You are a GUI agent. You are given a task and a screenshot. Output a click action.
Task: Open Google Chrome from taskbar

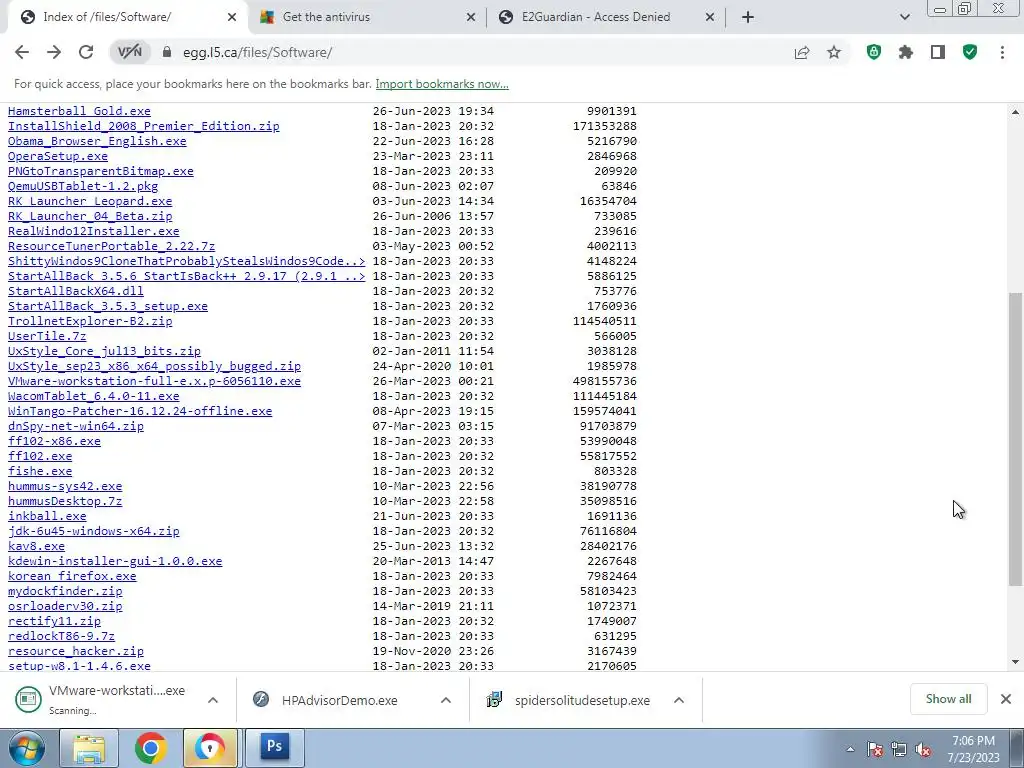(x=150, y=748)
